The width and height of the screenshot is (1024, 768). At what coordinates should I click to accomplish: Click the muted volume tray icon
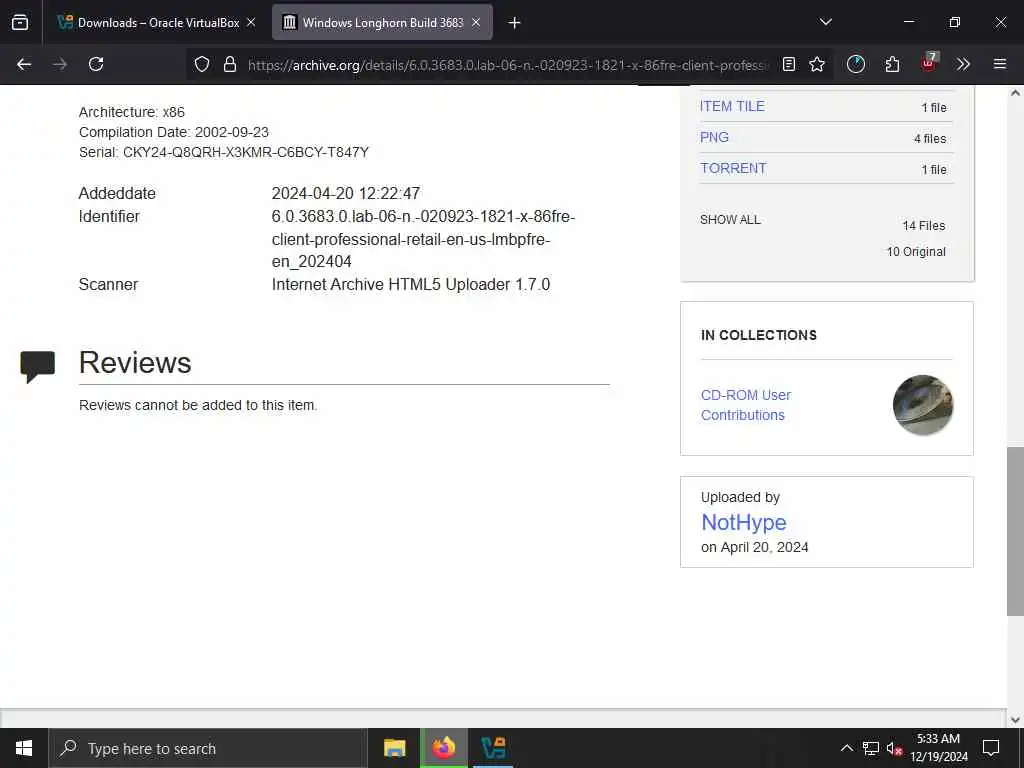(x=894, y=748)
